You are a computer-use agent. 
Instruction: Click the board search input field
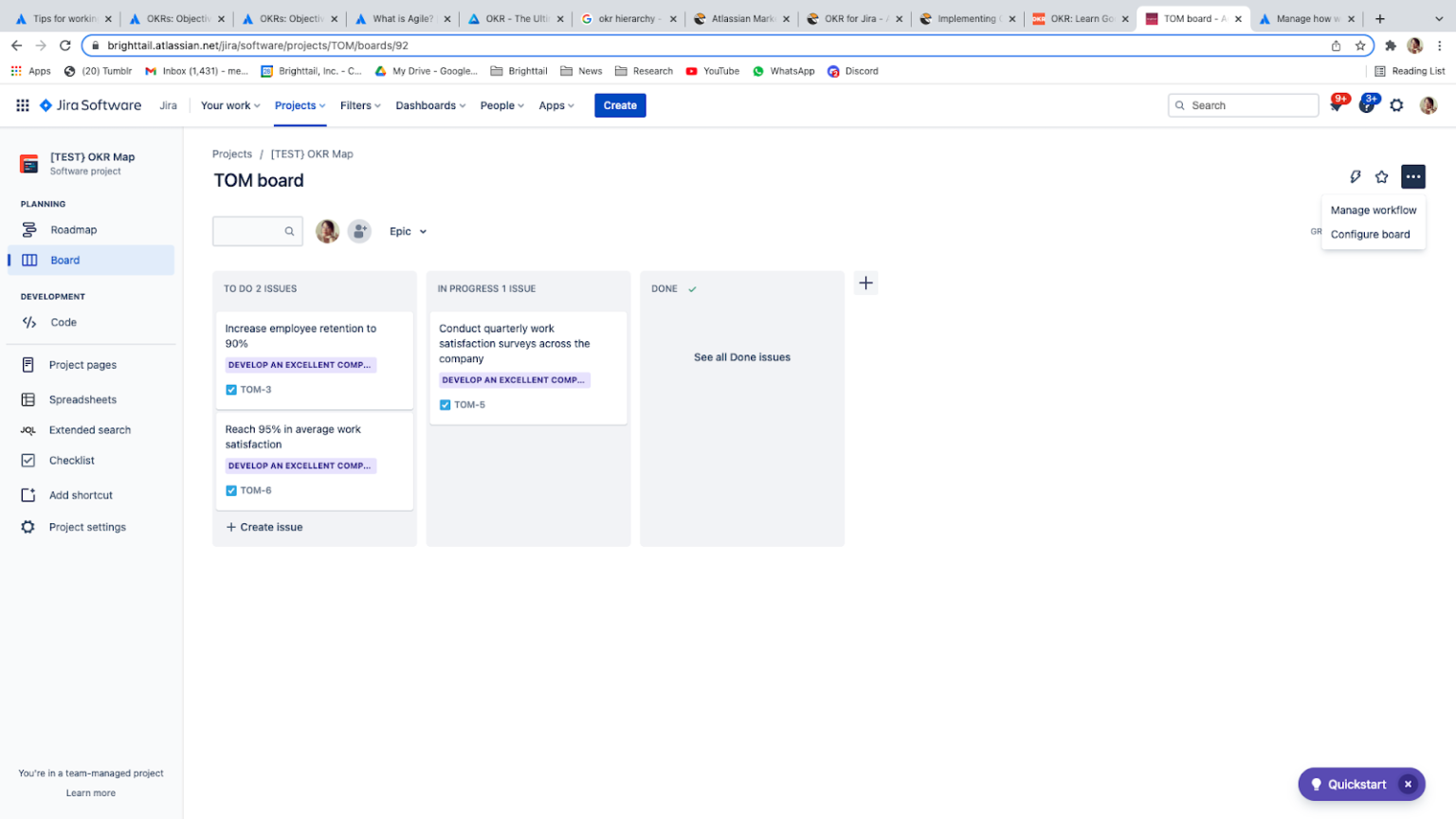tap(251, 230)
